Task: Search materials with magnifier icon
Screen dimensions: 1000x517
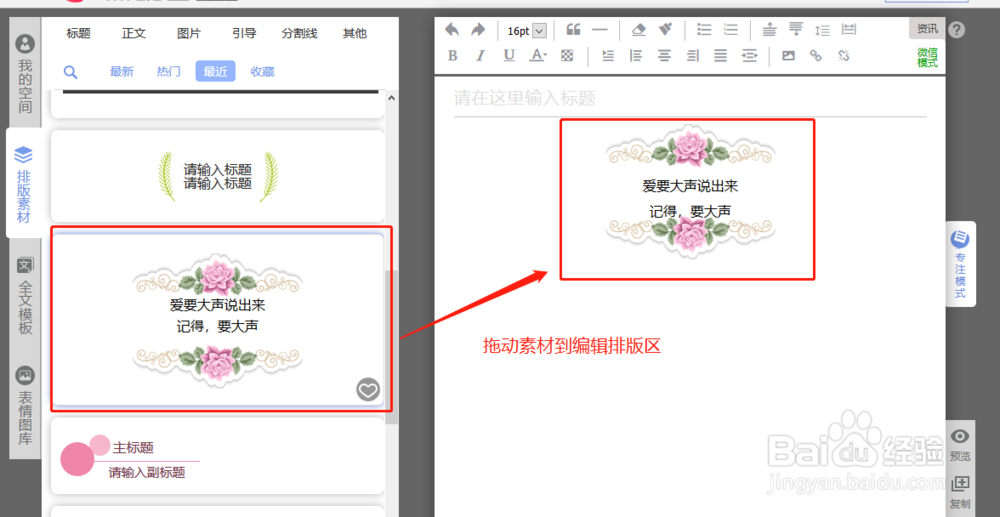Action: (x=71, y=72)
